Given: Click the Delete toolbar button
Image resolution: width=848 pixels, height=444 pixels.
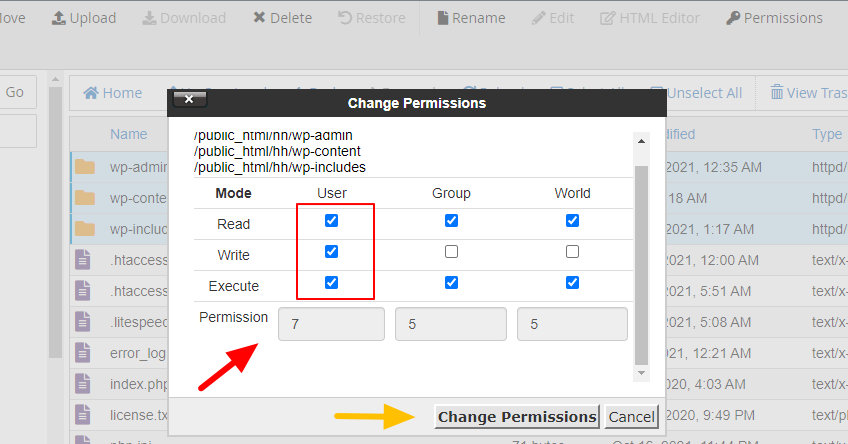Looking at the screenshot, I should [260, 18].
